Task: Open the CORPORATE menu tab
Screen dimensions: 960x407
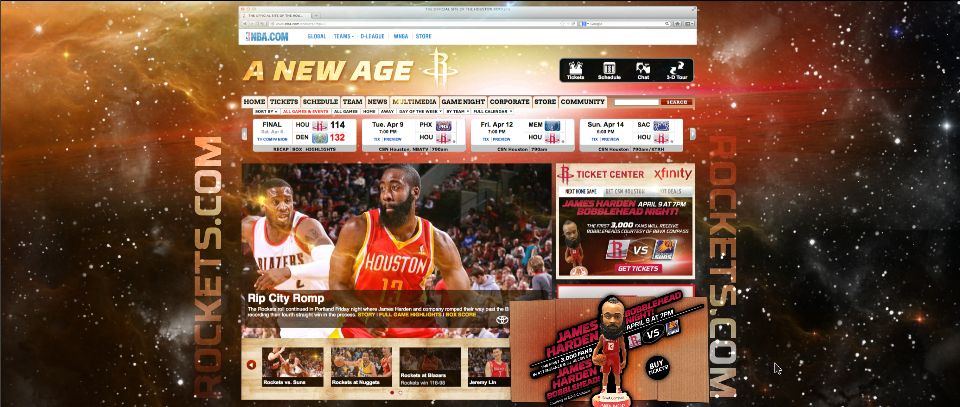Action: (509, 102)
